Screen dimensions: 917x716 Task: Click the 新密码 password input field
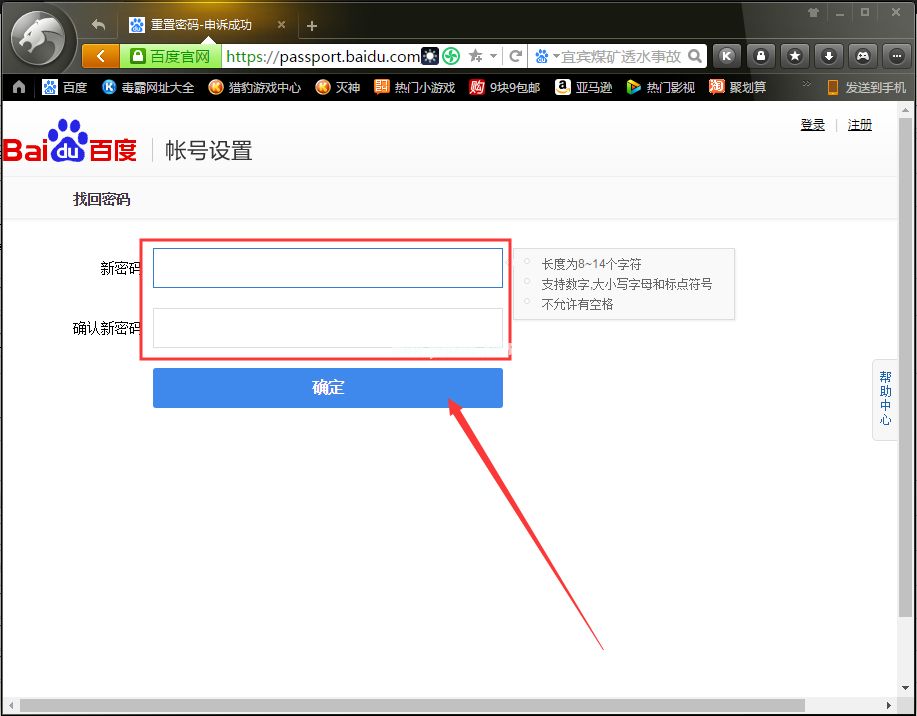(327, 267)
